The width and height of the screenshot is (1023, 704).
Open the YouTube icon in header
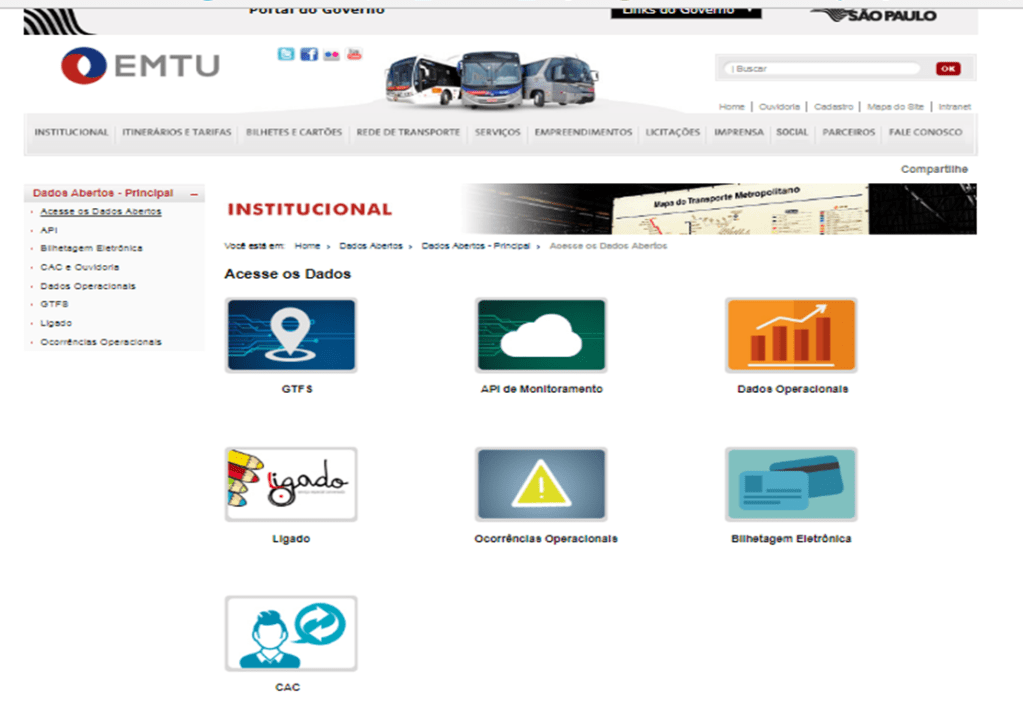point(354,54)
